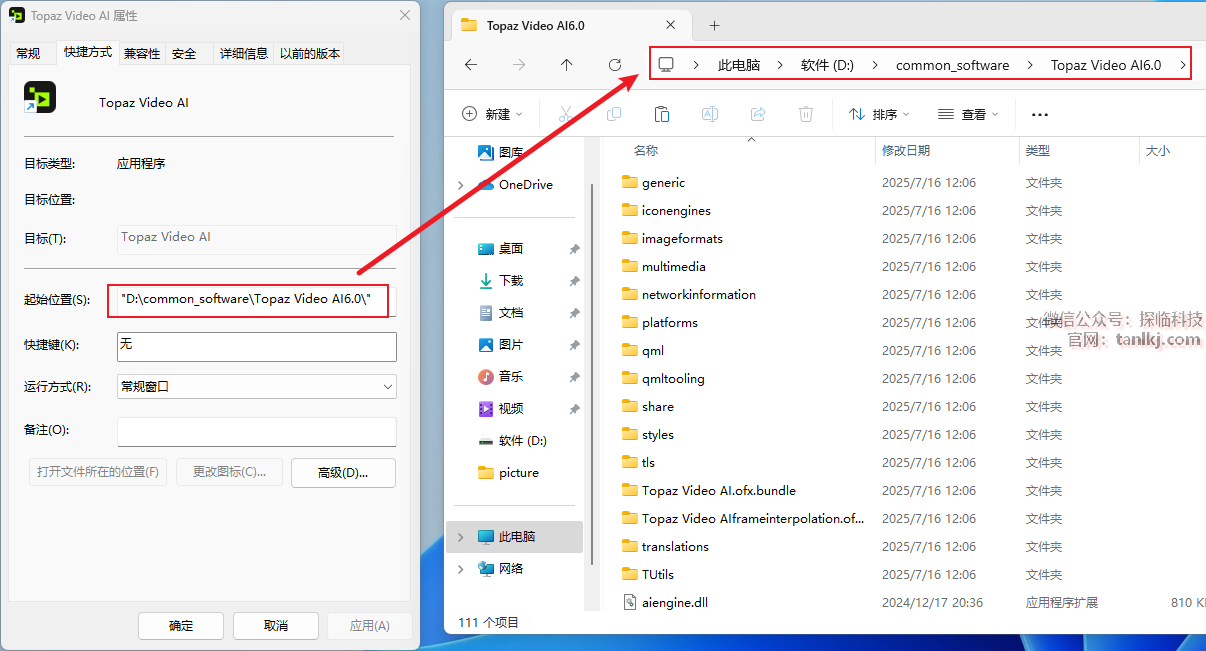Open the 运行方式 常规窗口 combo box
The height and width of the screenshot is (651, 1206).
[x=257, y=386]
